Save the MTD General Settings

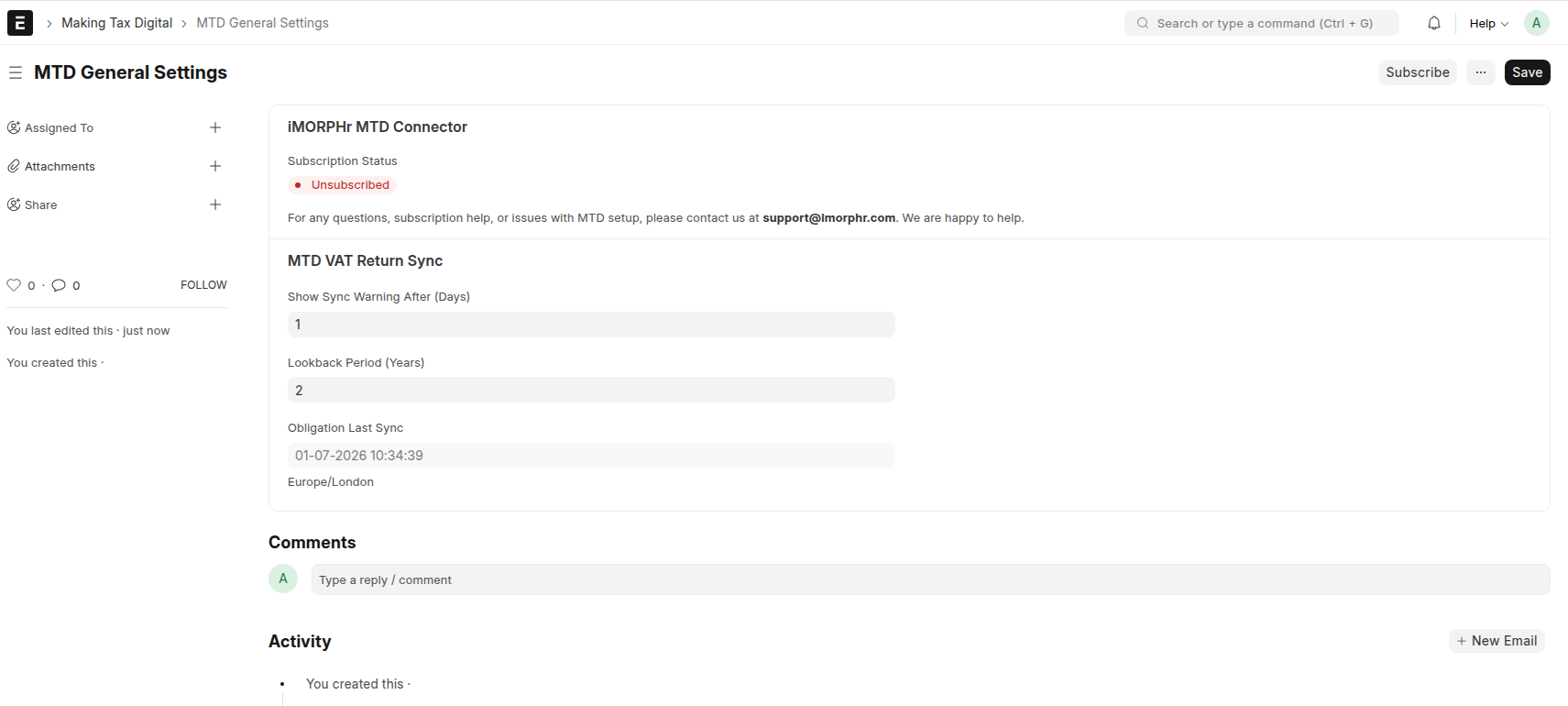[1527, 72]
